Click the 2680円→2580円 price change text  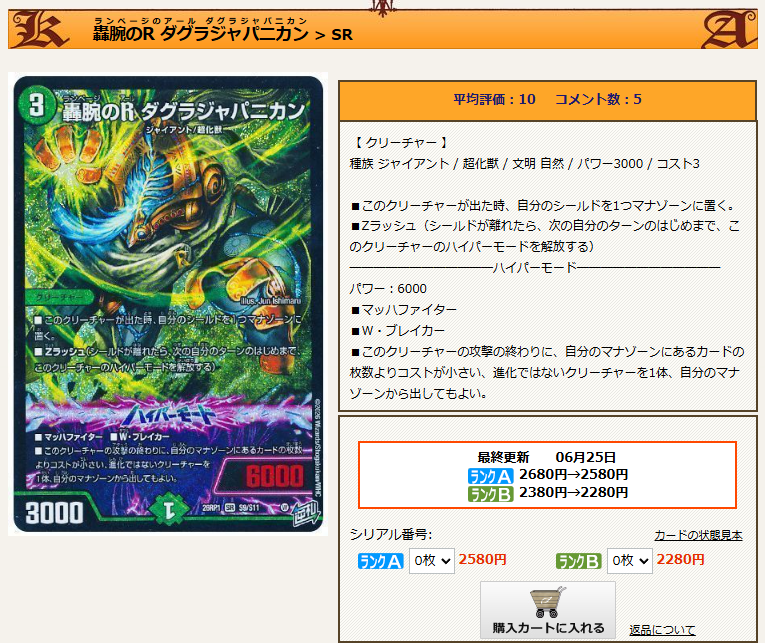[x=573, y=474]
